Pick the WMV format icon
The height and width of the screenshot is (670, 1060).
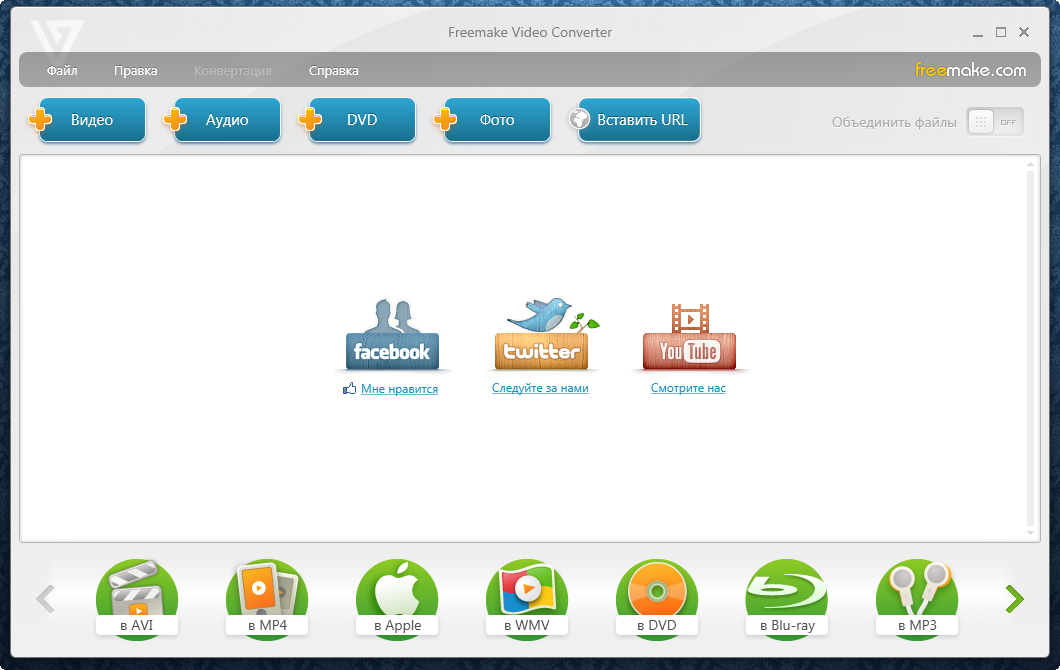(526, 597)
